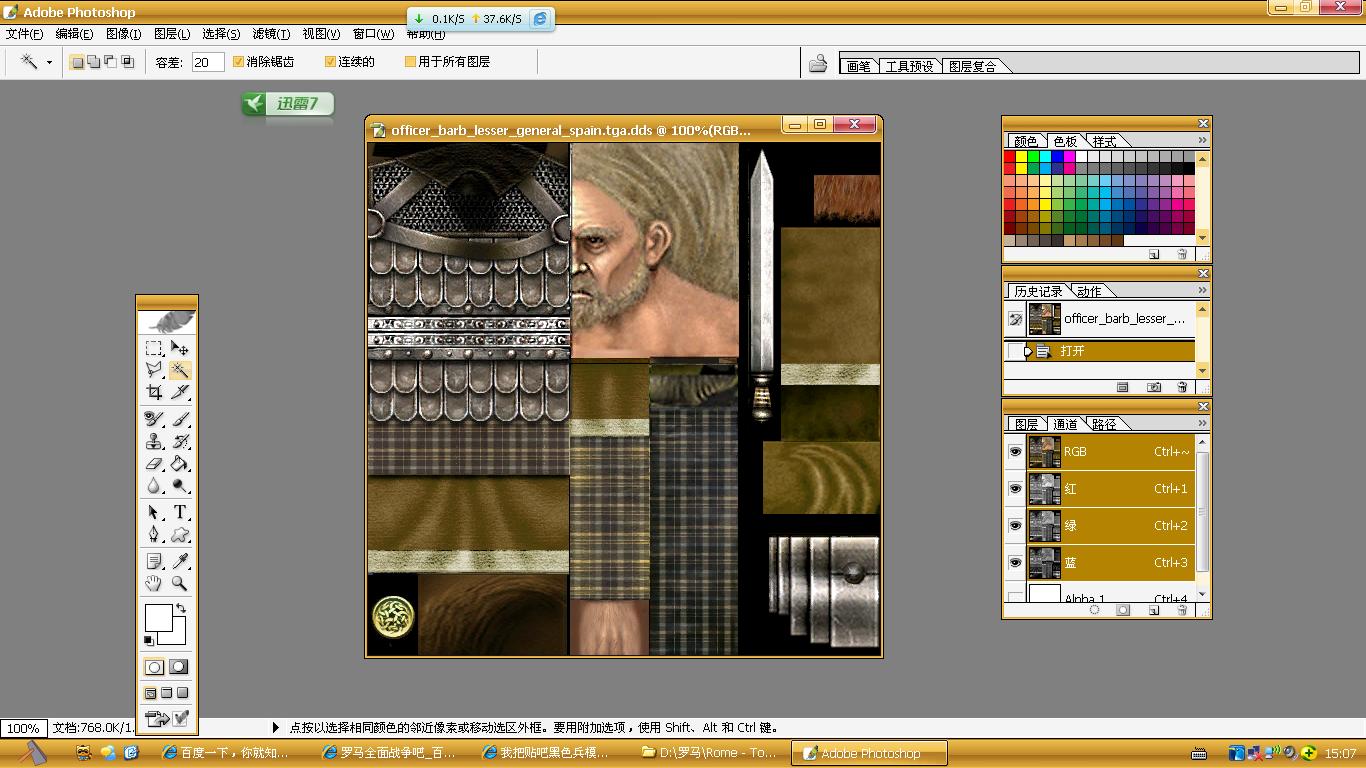
Task: Open the 罗马全面战争吧 taskbar window
Action: click(x=390, y=753)
